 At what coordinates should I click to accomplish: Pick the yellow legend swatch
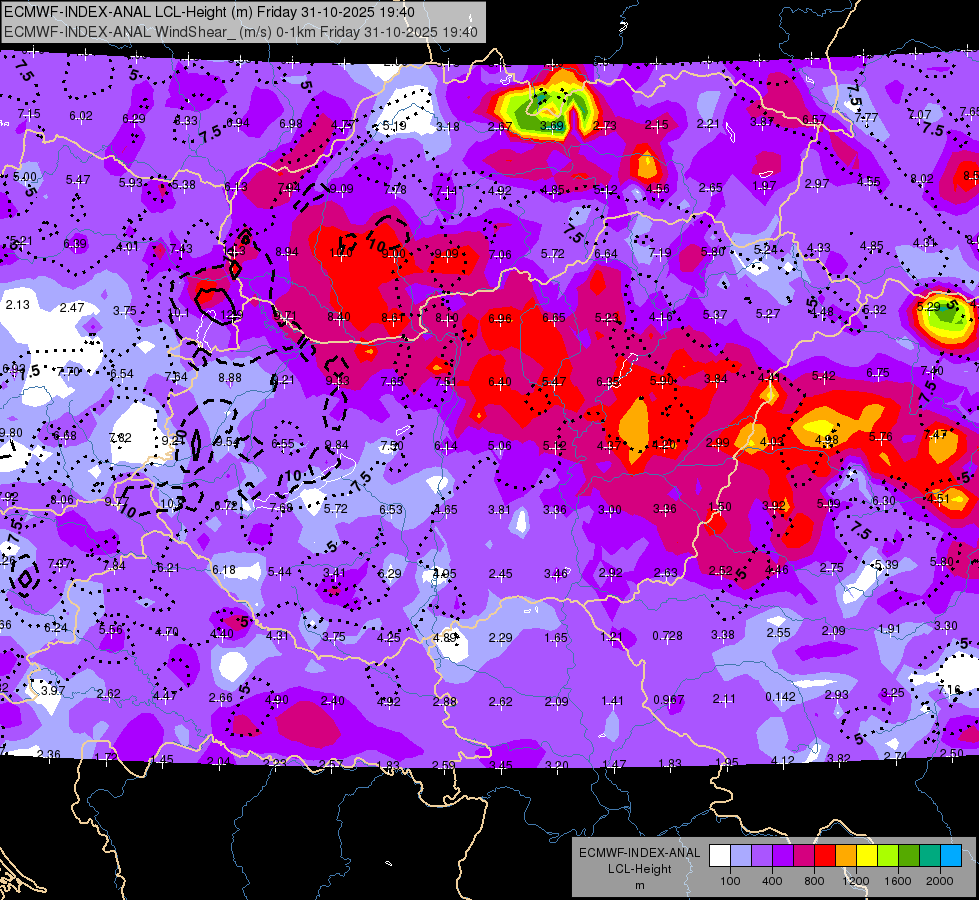click(867, 856)
